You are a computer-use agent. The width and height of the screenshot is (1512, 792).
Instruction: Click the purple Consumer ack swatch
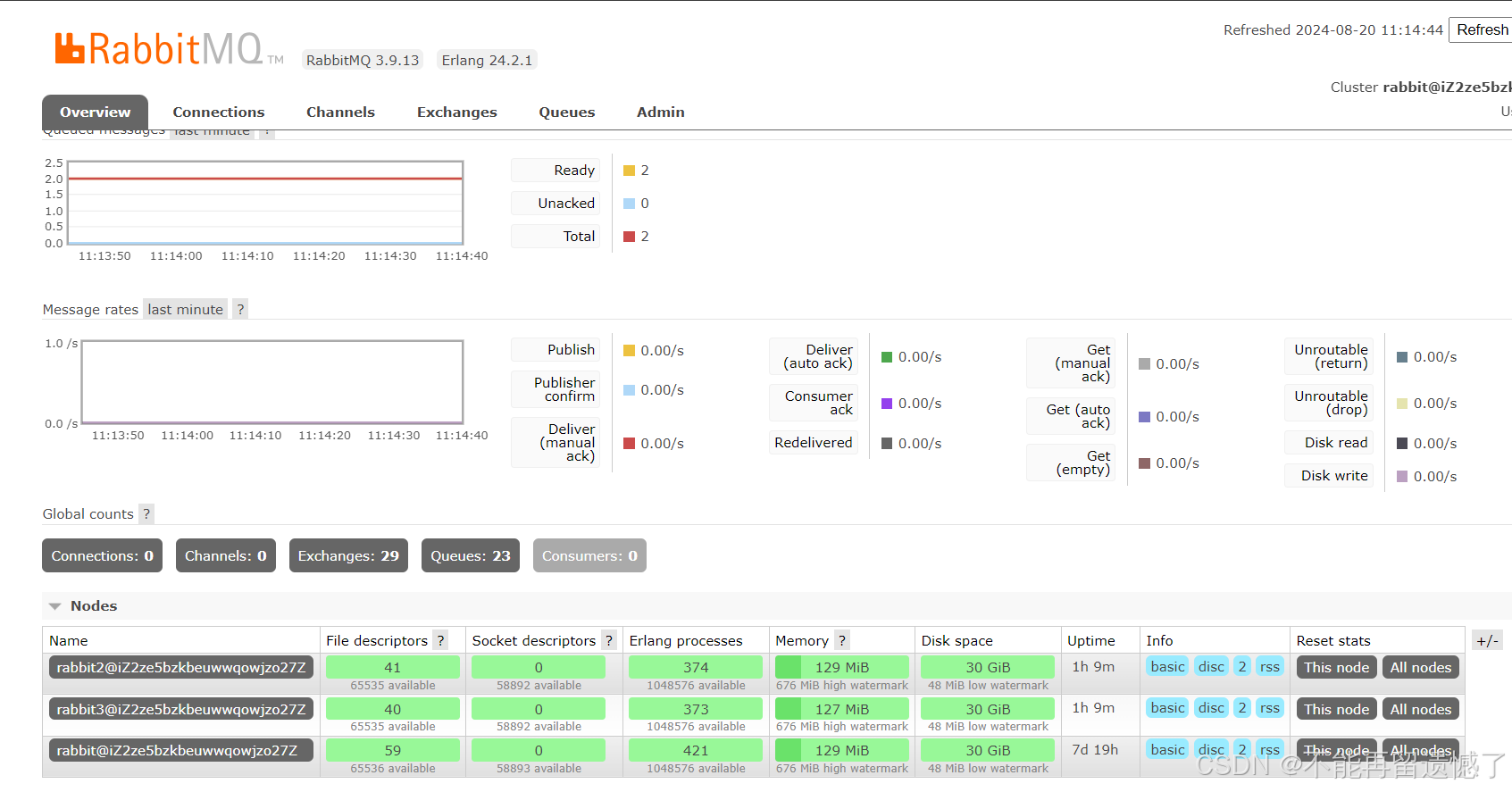coord(887,404)
